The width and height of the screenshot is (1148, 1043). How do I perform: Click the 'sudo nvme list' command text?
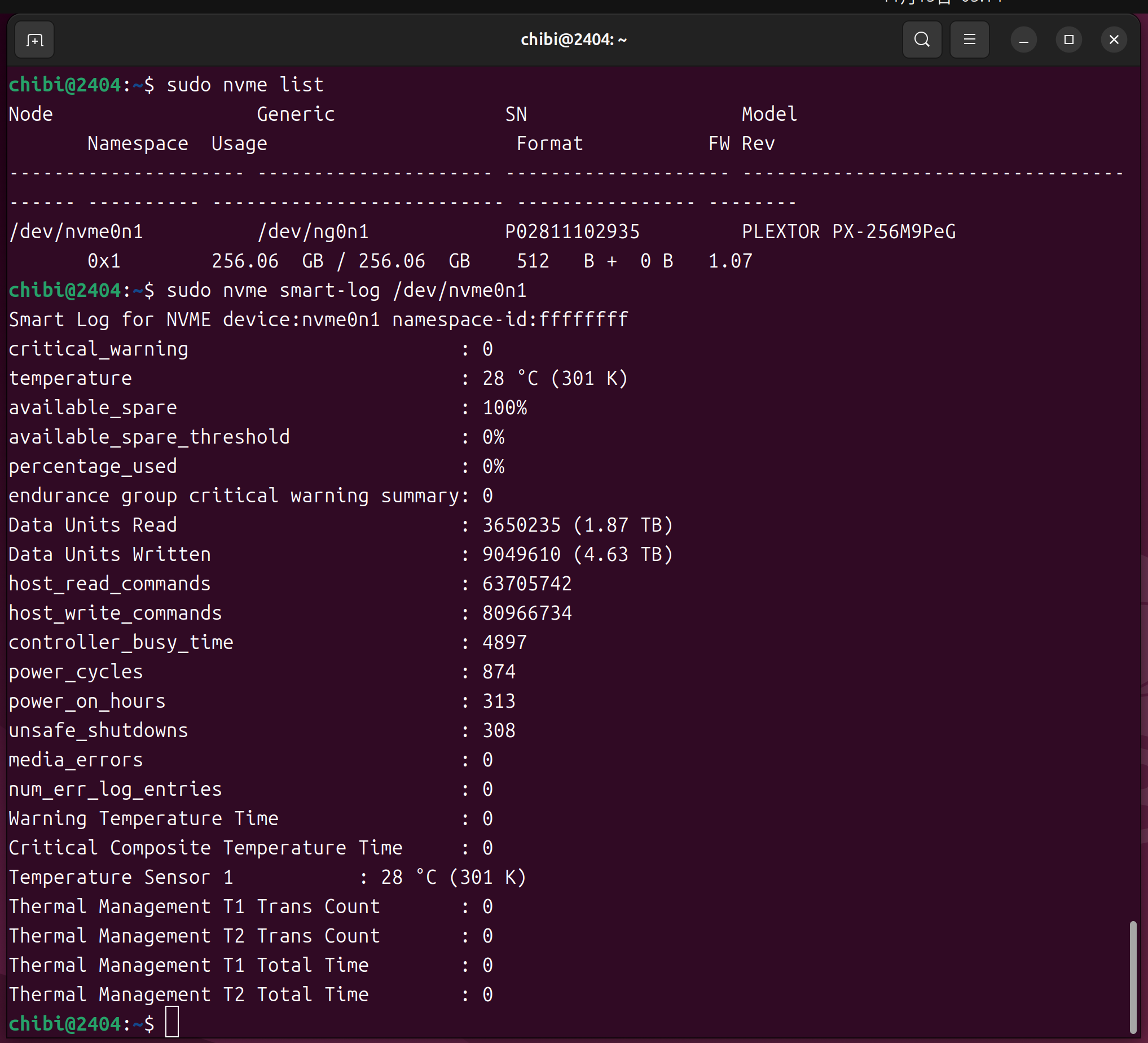[x=245, y=85]
